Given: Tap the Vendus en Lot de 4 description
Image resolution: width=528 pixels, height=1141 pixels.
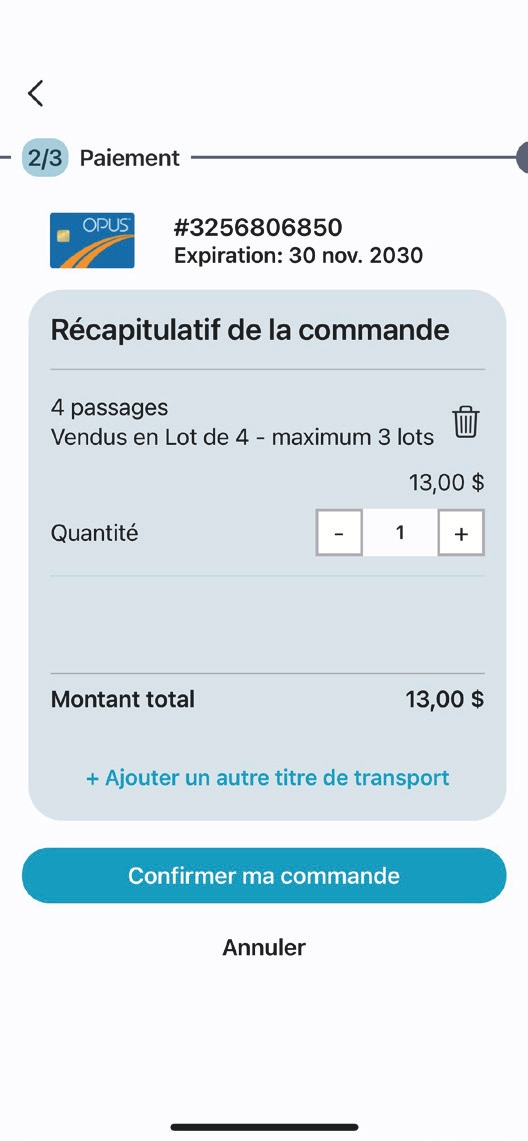Looking at the screenshot, I should (242, 437).
